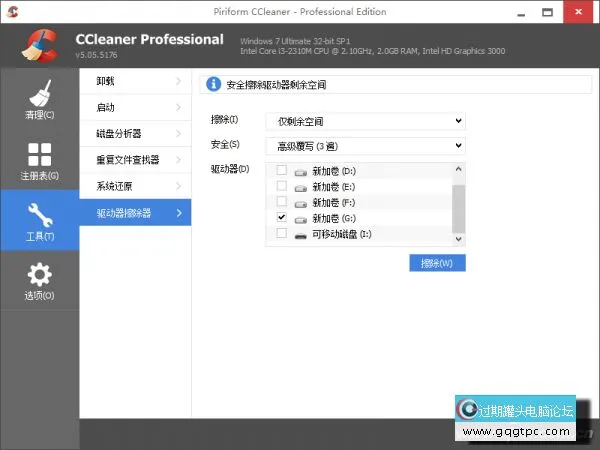Open the 重复文件查找器 tools page
This screenshot has height=450, width=600.
[135, 160]
